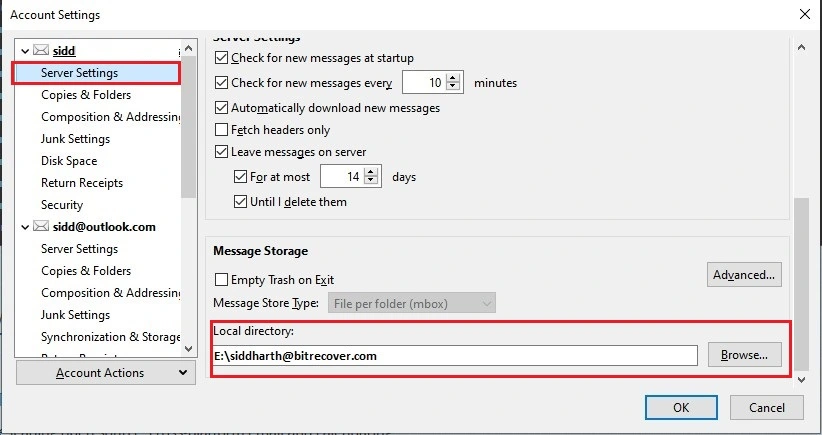Click the Advanced... button
Image resolution: width=822 pixels, height=435 pixels.
tap(744, 275)
